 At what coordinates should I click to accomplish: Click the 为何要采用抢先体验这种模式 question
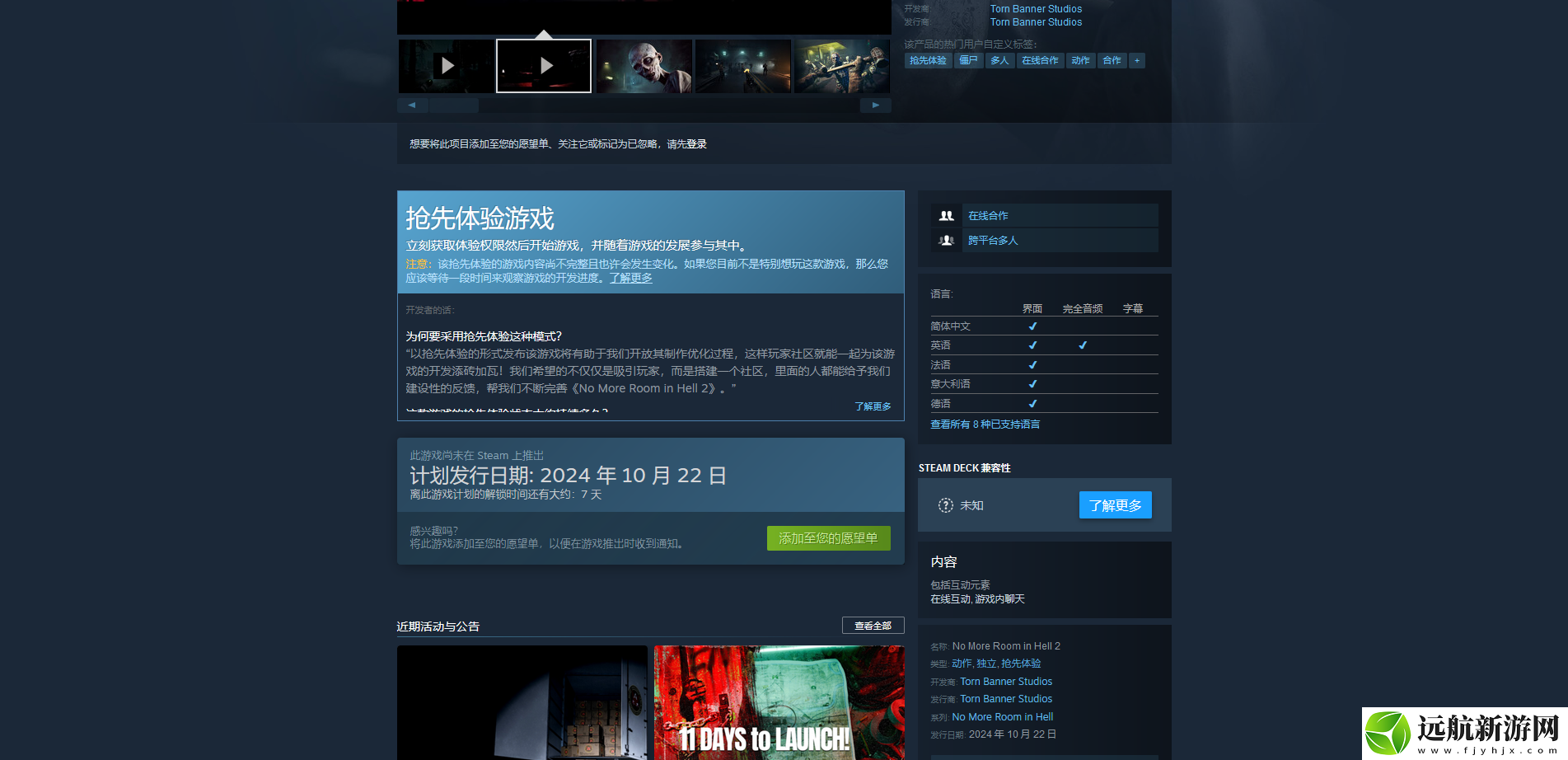coord(484,336)
